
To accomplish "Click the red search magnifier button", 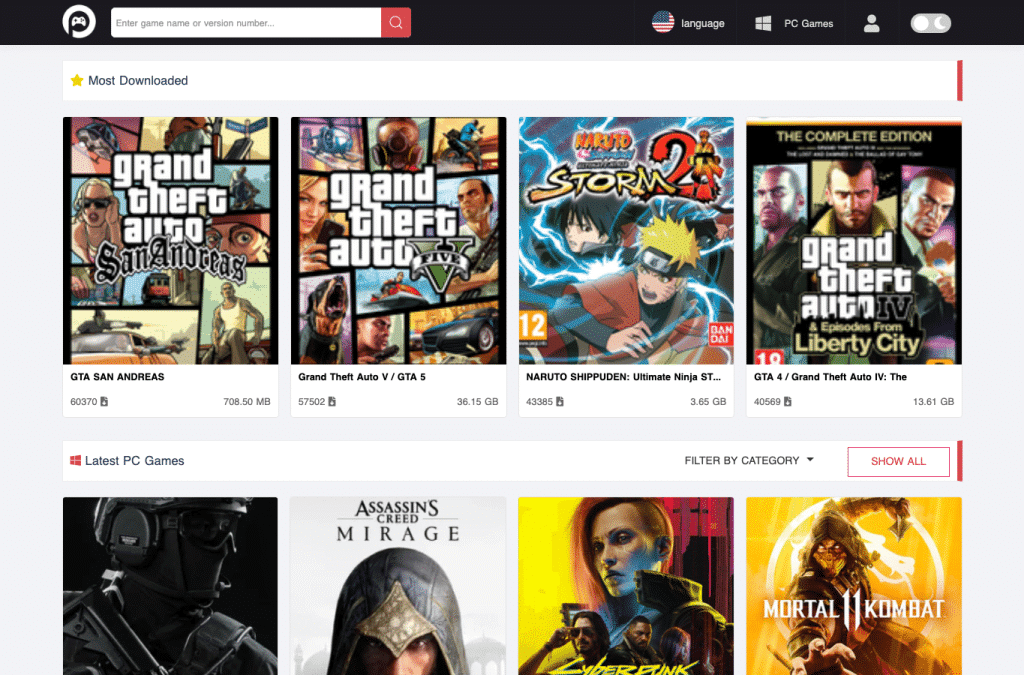I will tap(396, 22).
